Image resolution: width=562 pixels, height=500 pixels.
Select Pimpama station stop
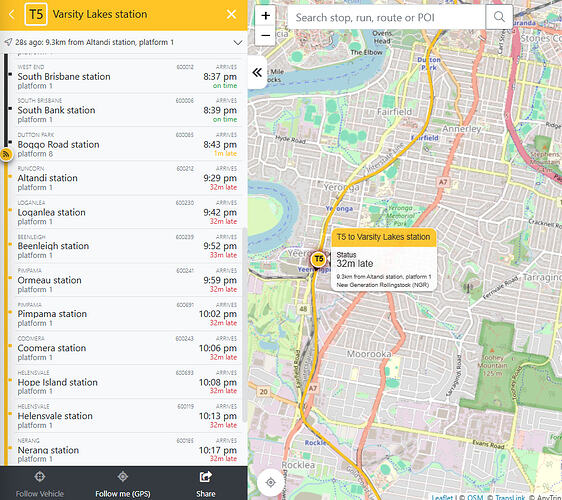(128, 314)
